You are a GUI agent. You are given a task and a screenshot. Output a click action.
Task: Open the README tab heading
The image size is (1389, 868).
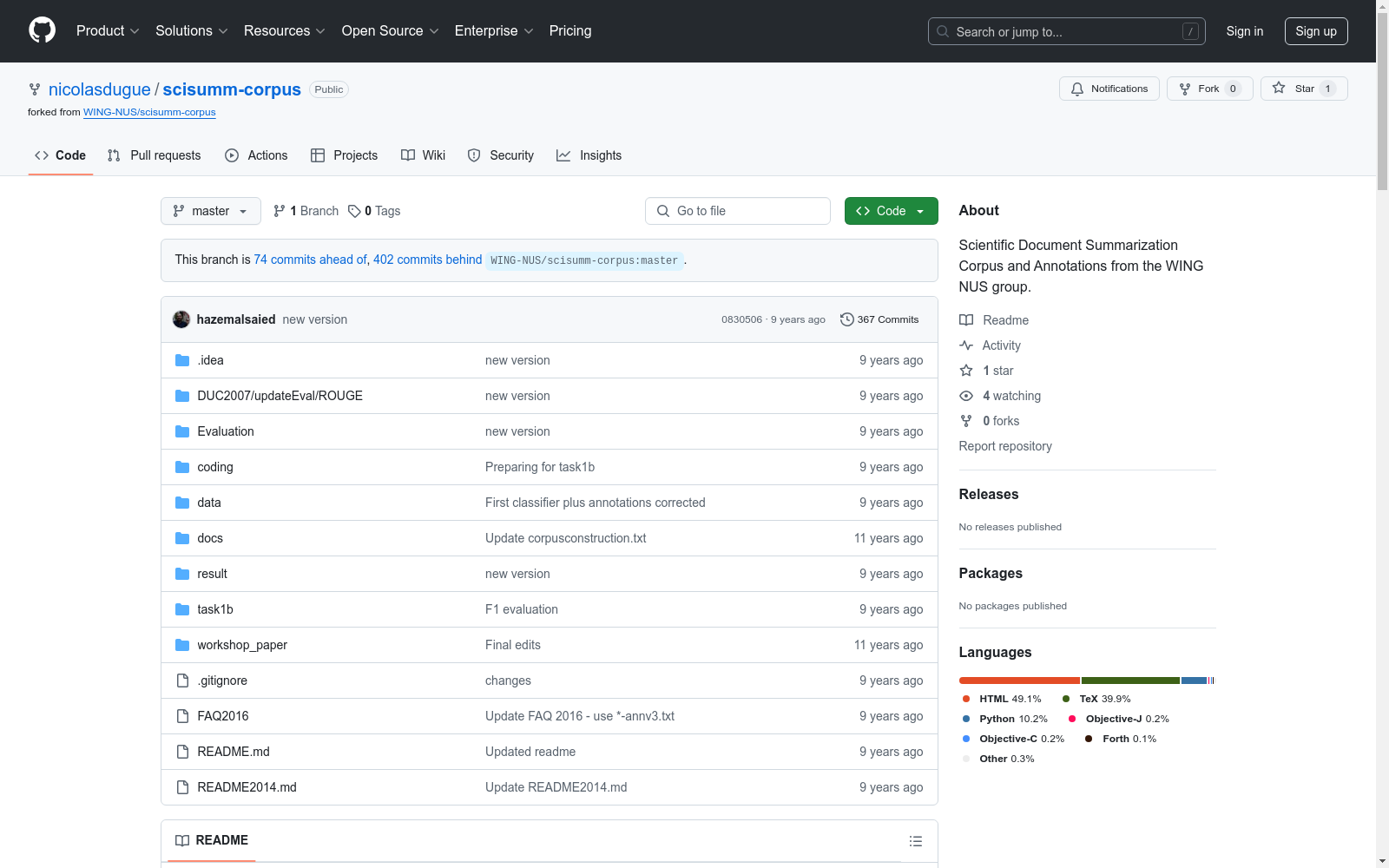(x=212, y=840)
